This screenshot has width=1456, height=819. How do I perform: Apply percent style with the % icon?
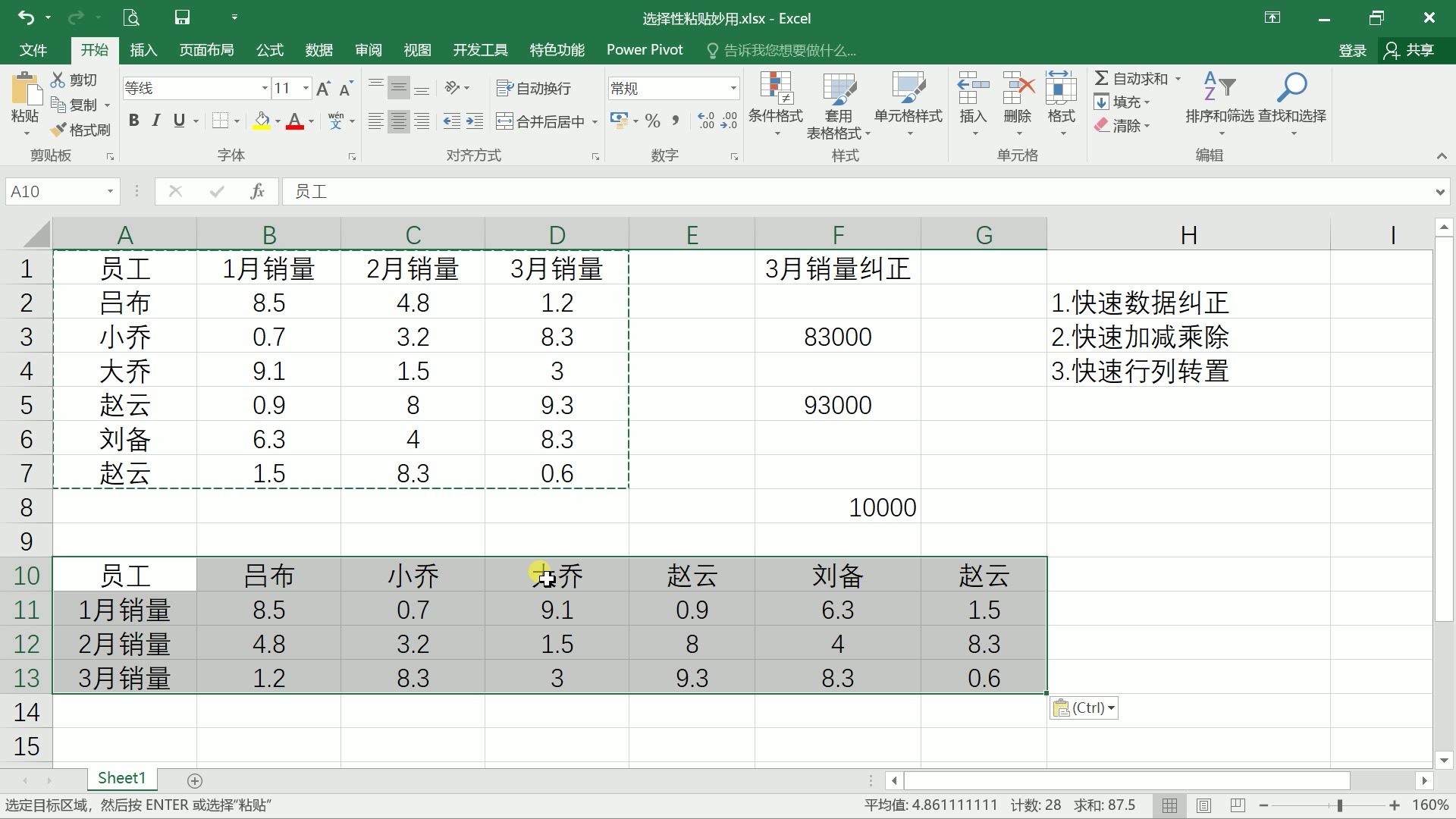click(652, 120)
